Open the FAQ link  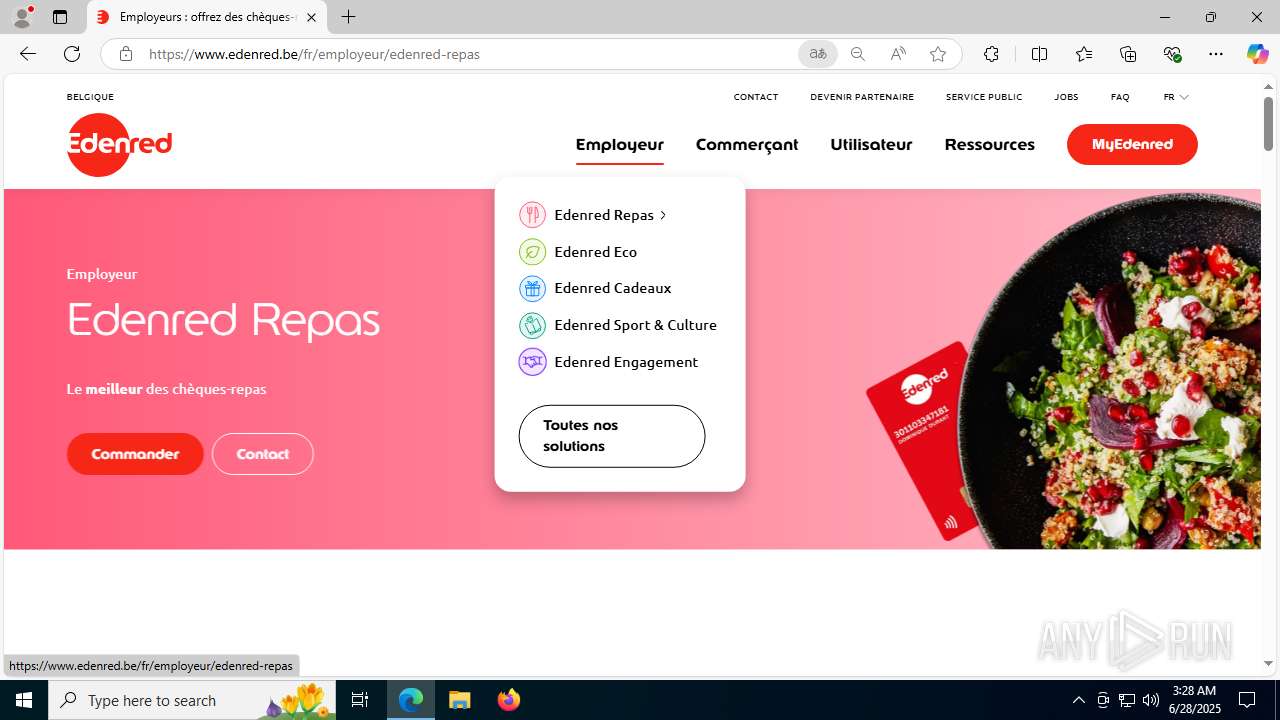1120,97
